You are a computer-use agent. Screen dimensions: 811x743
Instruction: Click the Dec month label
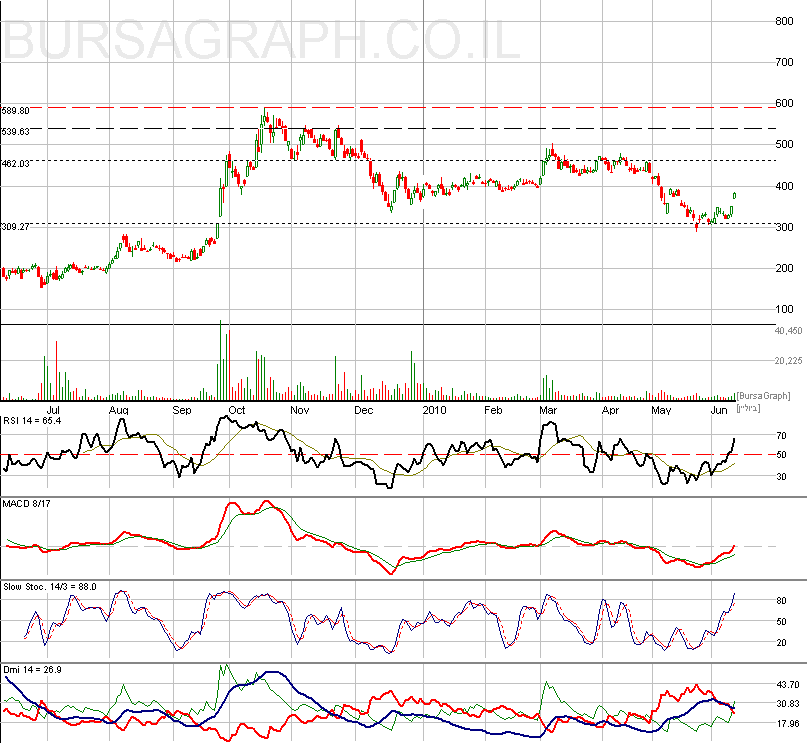tap(364, 411)
